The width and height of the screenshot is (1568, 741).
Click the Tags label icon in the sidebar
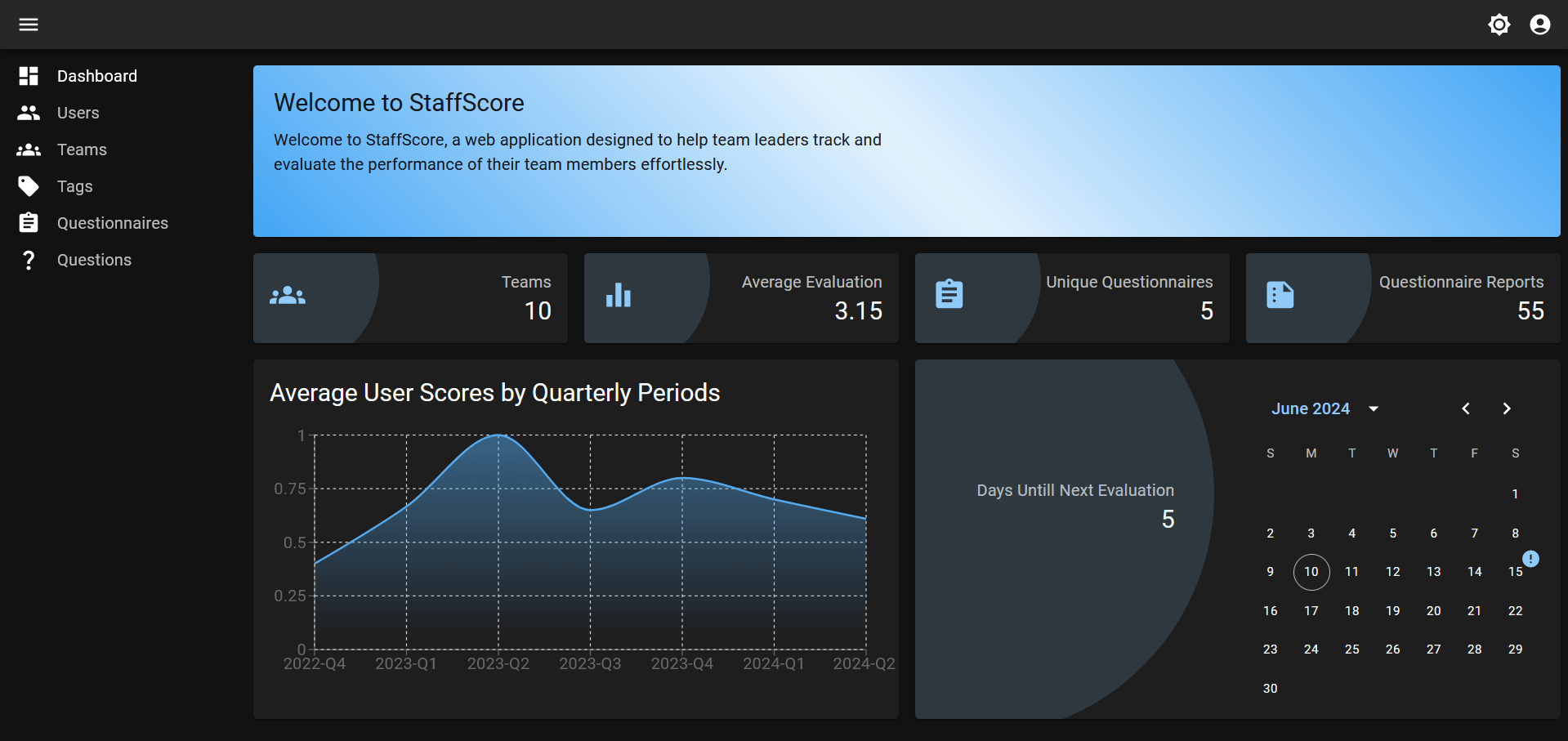29,186
